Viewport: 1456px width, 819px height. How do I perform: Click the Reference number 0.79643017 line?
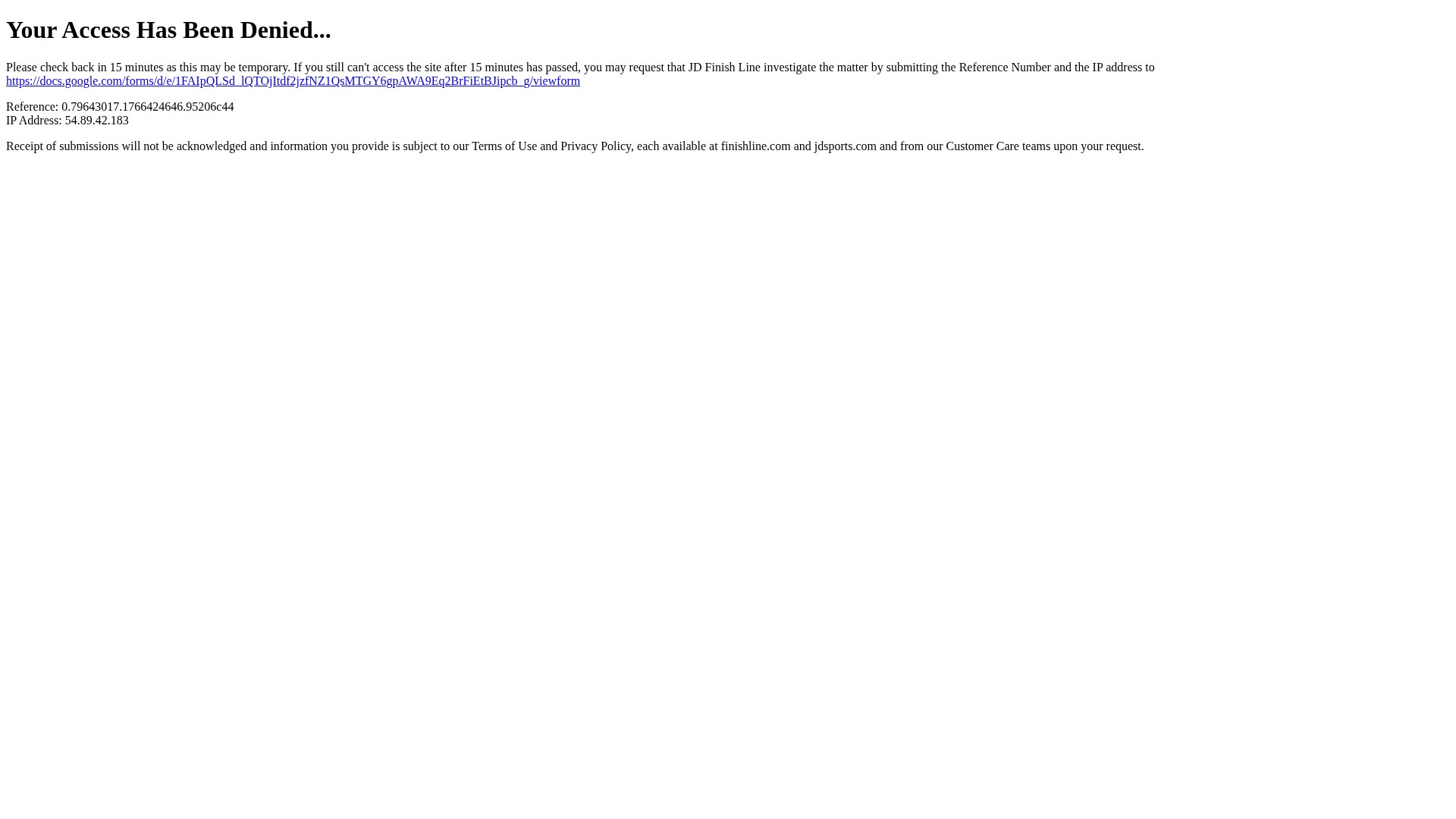120,107
